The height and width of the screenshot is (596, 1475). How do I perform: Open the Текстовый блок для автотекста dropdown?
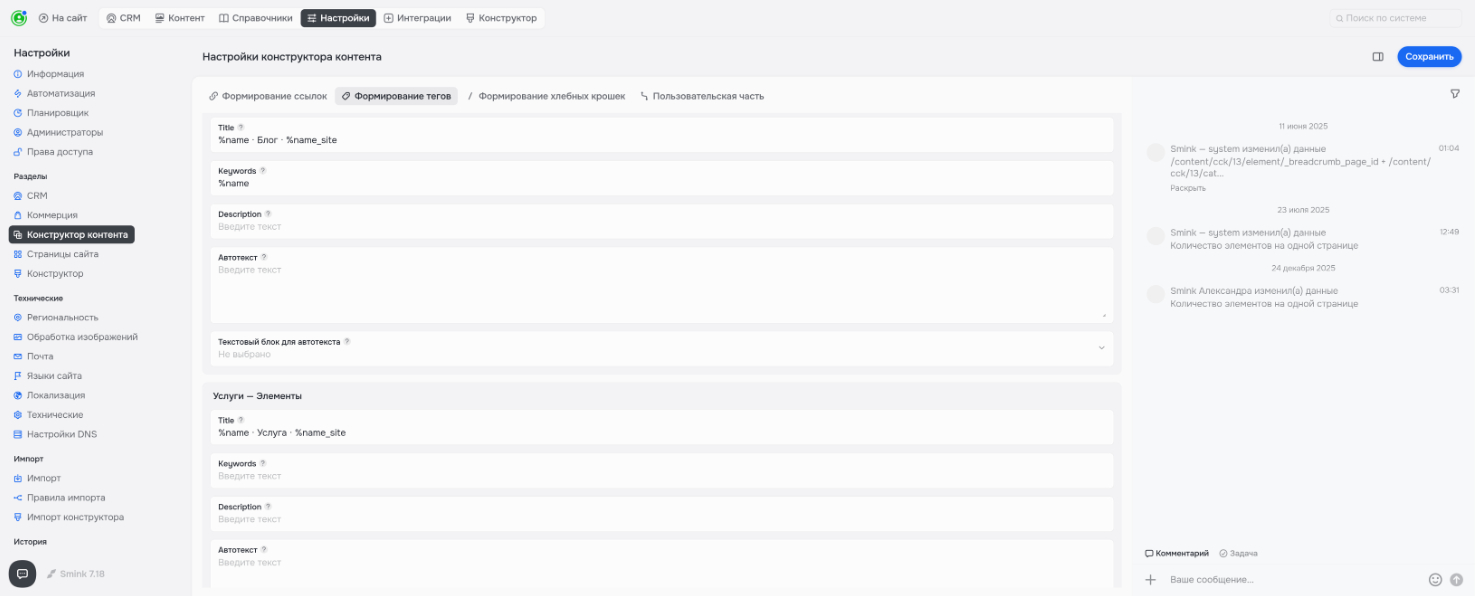coord(661,348)
